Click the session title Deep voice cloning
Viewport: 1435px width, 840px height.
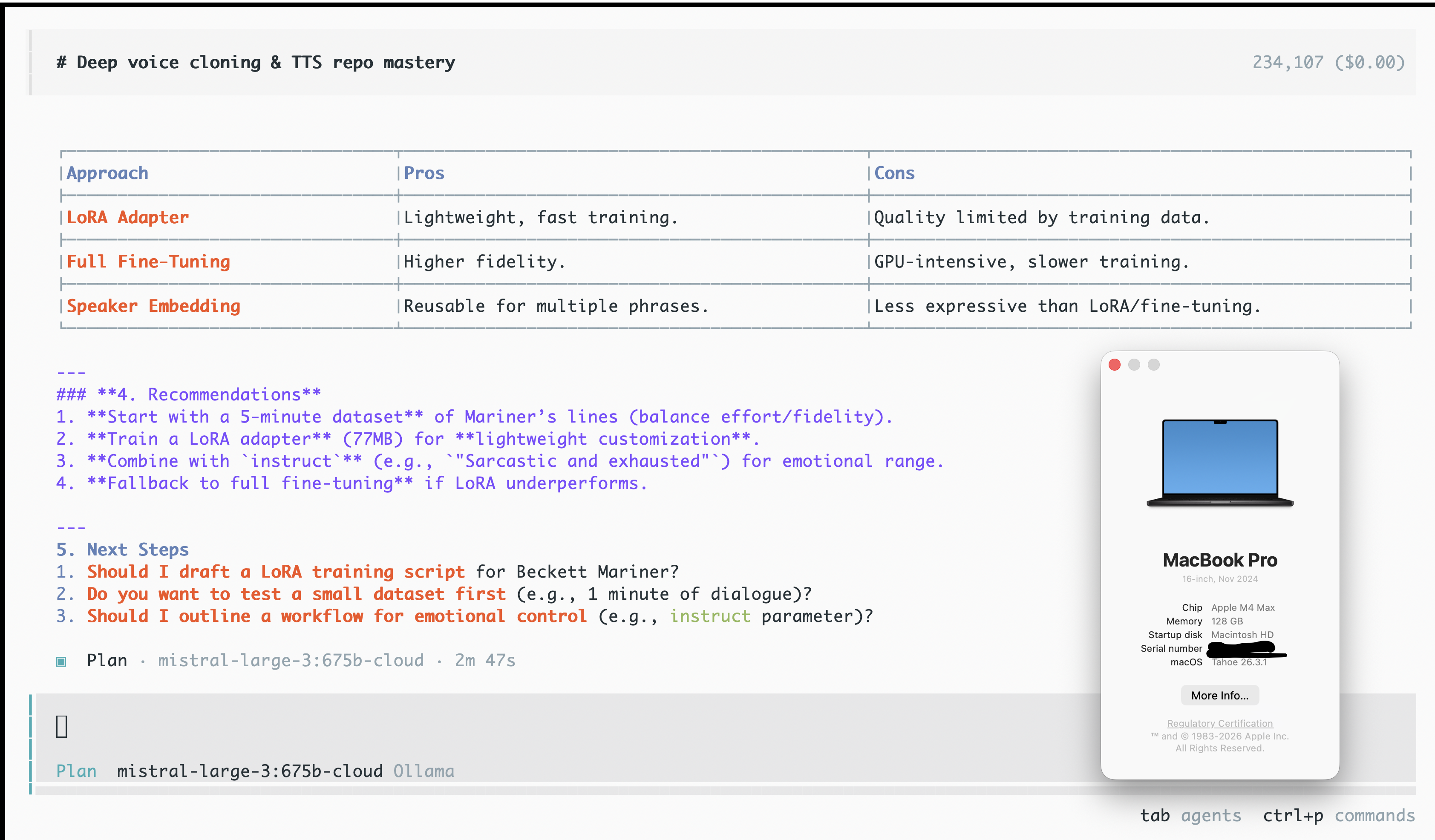256,62
